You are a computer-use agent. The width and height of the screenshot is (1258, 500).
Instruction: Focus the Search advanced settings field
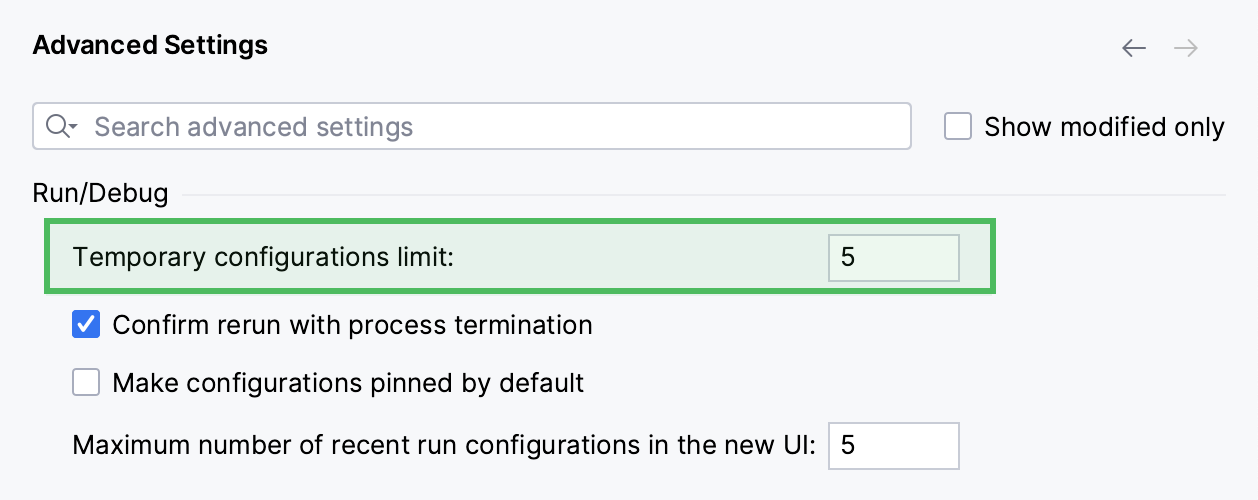click(472, 127)
